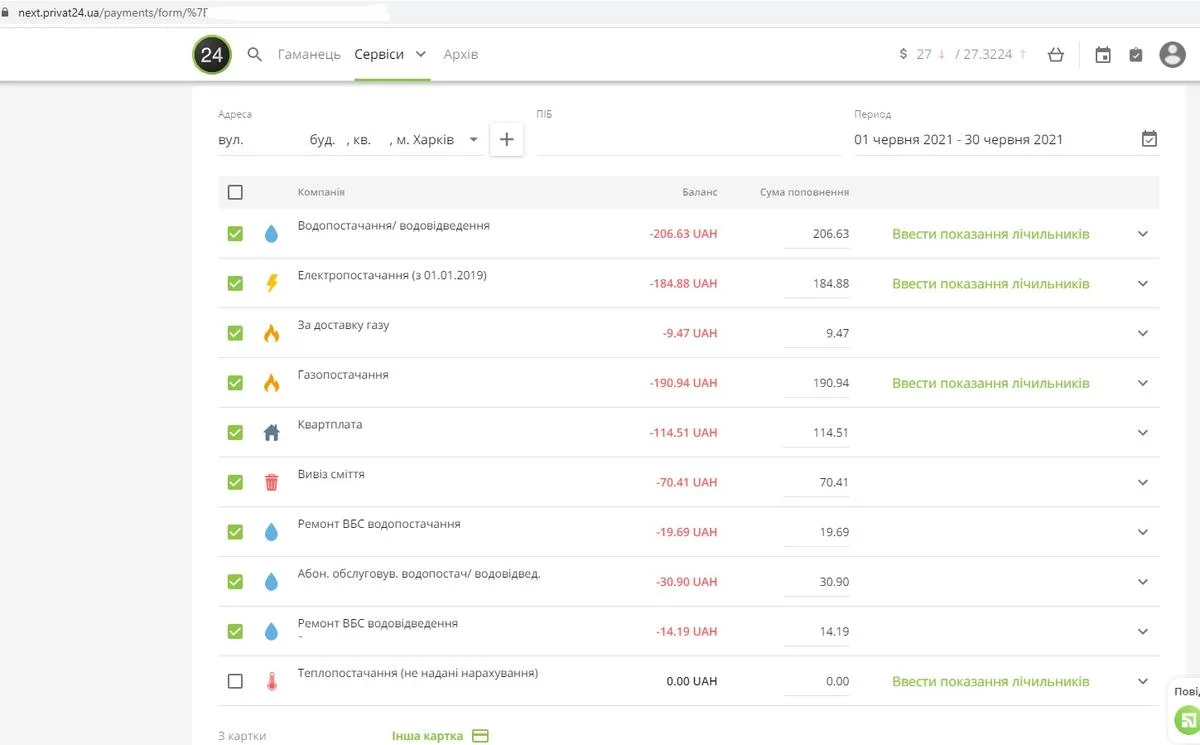Enable the Теплопостачання checkbox
Screen dimensions: 1200x745
pyautogui.click(x=235, y=682)
